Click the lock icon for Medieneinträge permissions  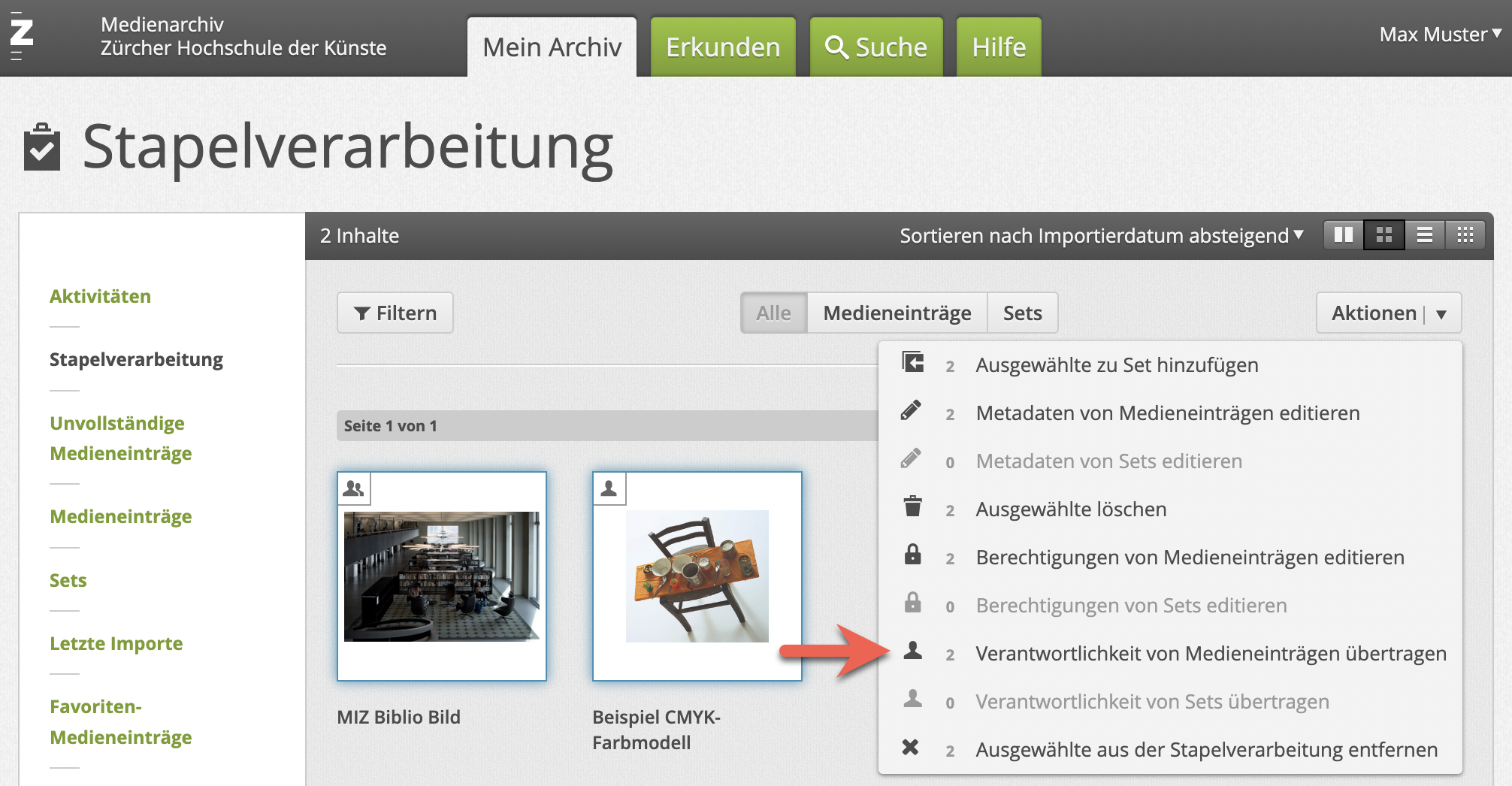click(x=912, y=555)
